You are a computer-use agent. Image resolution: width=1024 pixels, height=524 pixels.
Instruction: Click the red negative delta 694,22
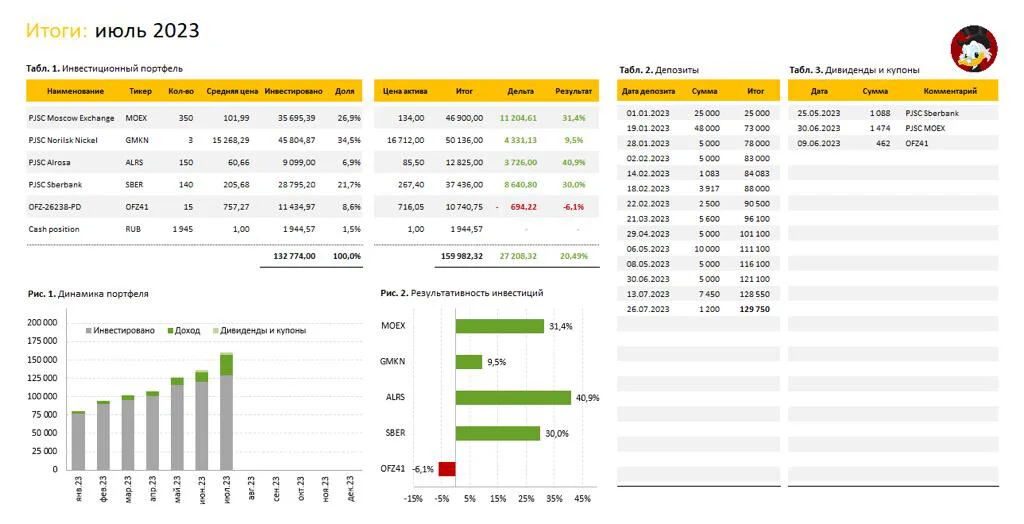(524, 207)
